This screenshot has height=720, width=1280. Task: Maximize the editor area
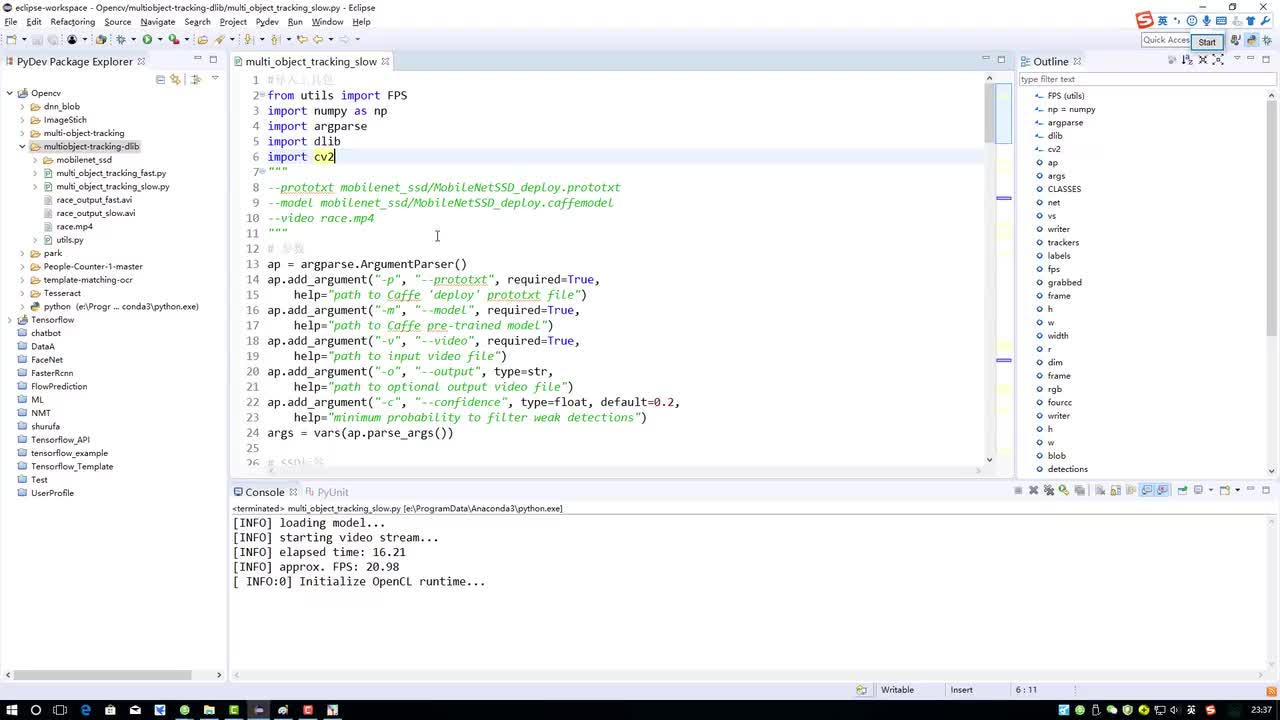pos(1001,60)
